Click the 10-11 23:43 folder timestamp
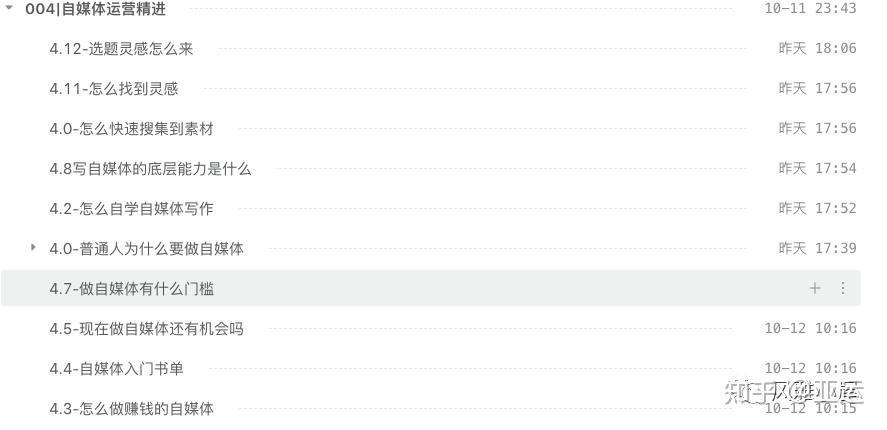The height and width of the screenshot is (430, 887). tap(810, 9)
